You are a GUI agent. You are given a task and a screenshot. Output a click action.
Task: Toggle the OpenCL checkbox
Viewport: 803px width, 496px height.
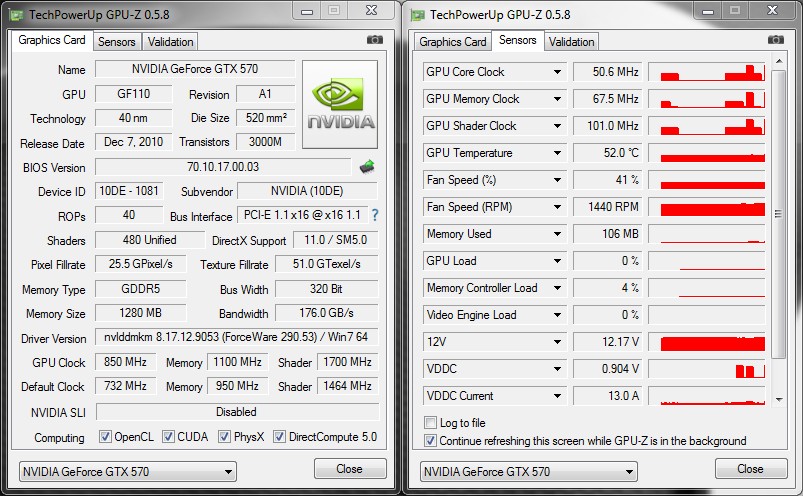(105, 437)
